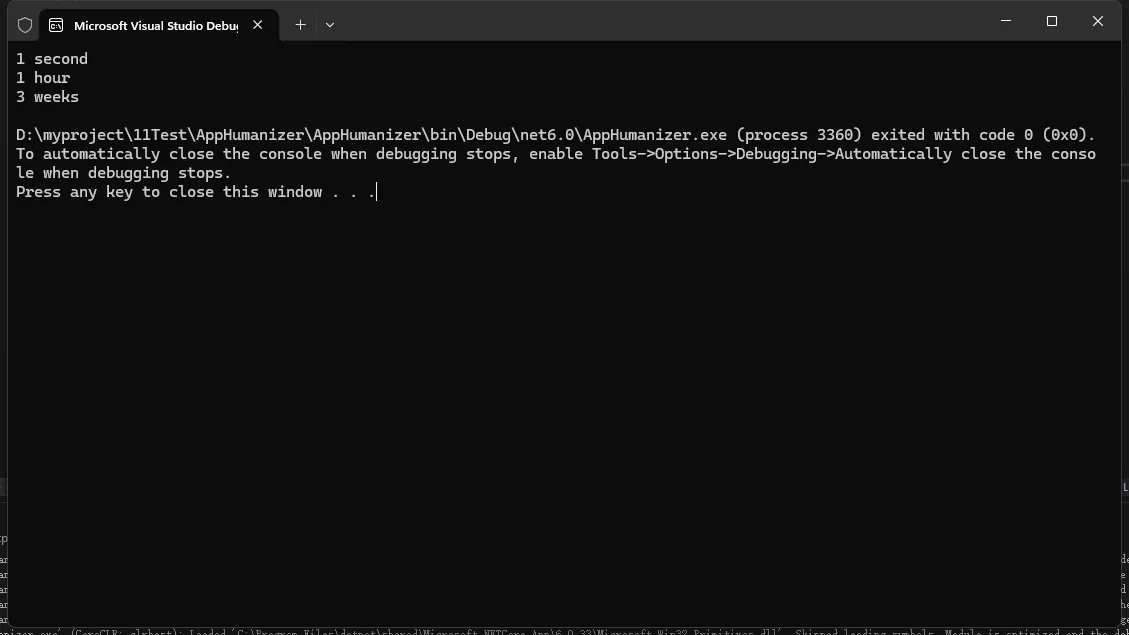Viewport: 1129px width, 635px height.
Task: Open a new terminal tab with plus
Action: [300, 25]
